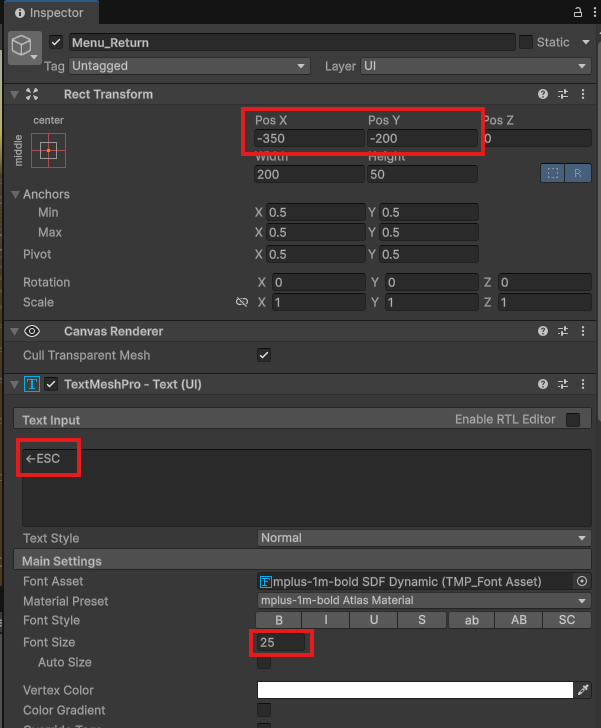Select the Inspector tab
The height and width of the screenshot is (728, 601).
click(x=49, y=13)
